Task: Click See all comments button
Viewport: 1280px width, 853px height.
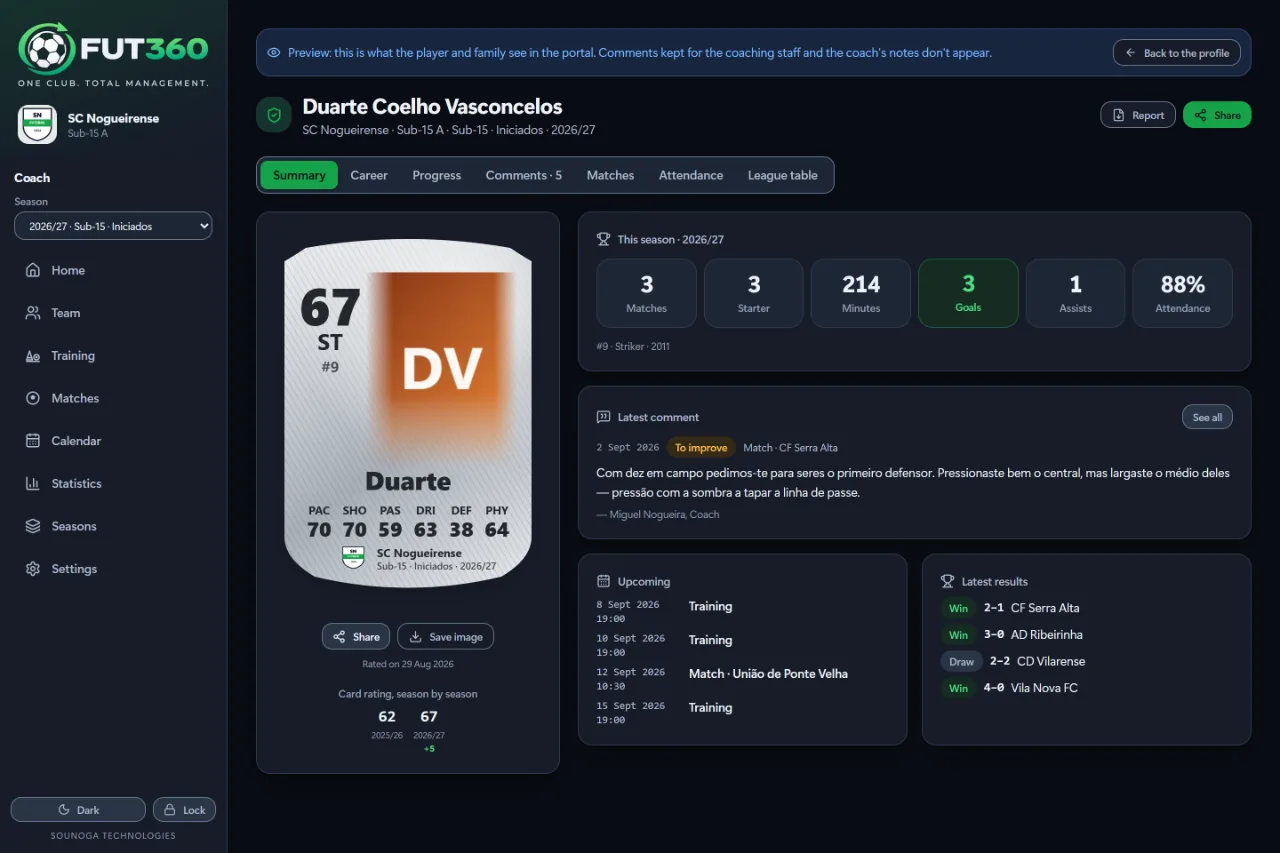Action: pos(1207,417)
